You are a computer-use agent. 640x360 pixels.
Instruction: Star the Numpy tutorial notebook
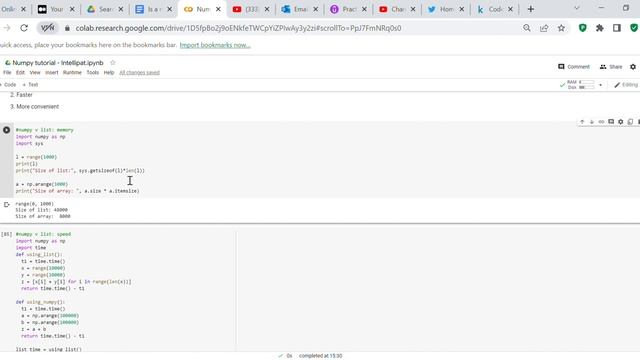[x=113, y=62]
